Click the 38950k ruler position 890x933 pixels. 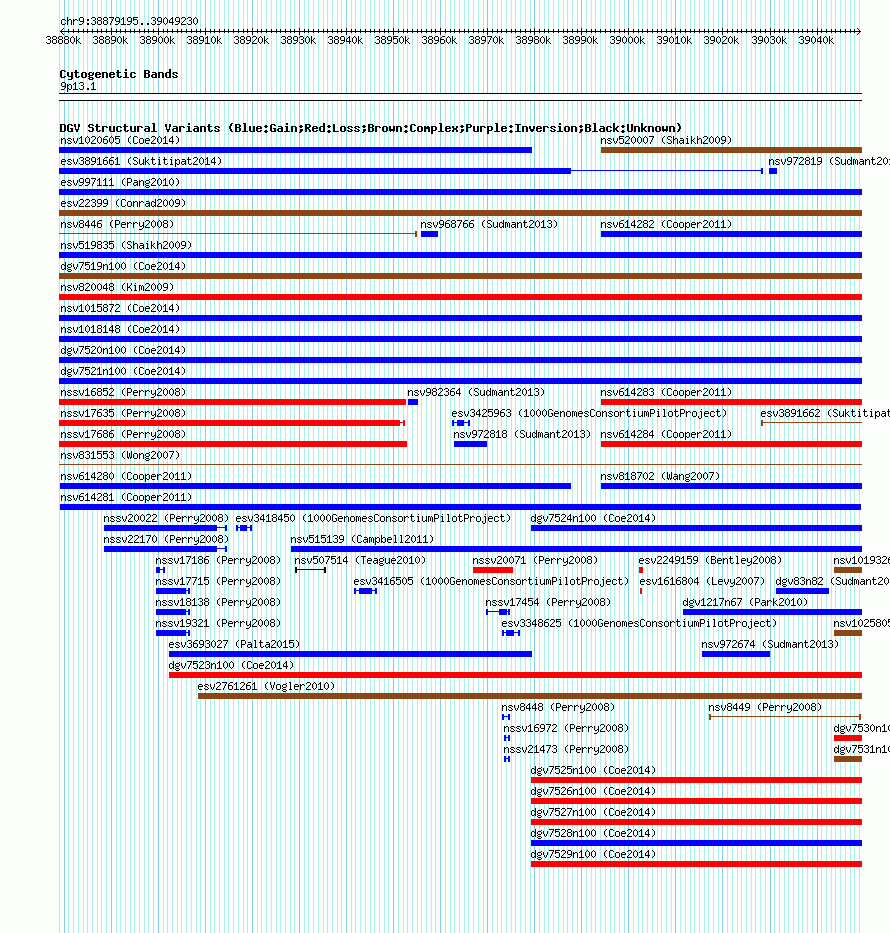click(392, 40)
